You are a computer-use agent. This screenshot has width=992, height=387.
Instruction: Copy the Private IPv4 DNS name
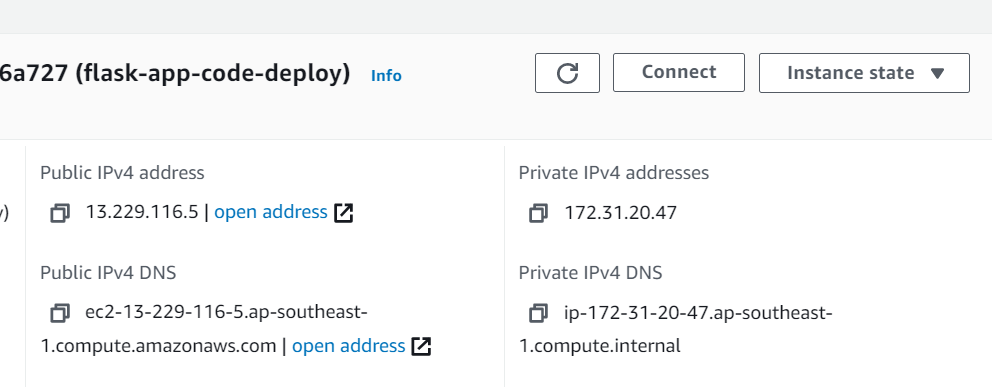pos(538,313)
